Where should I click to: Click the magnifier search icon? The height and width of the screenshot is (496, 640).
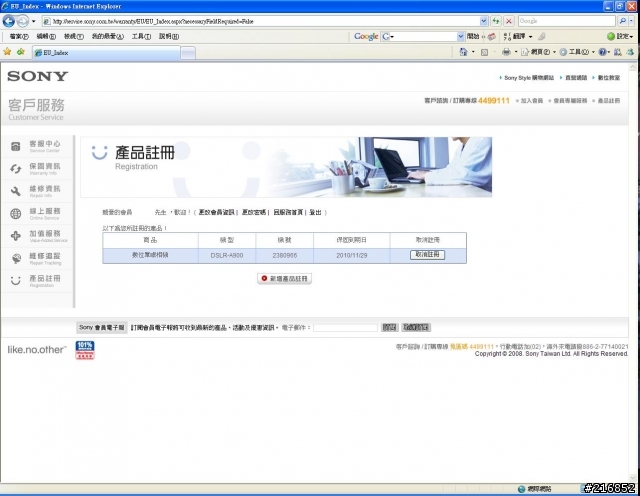click(622, 21)
